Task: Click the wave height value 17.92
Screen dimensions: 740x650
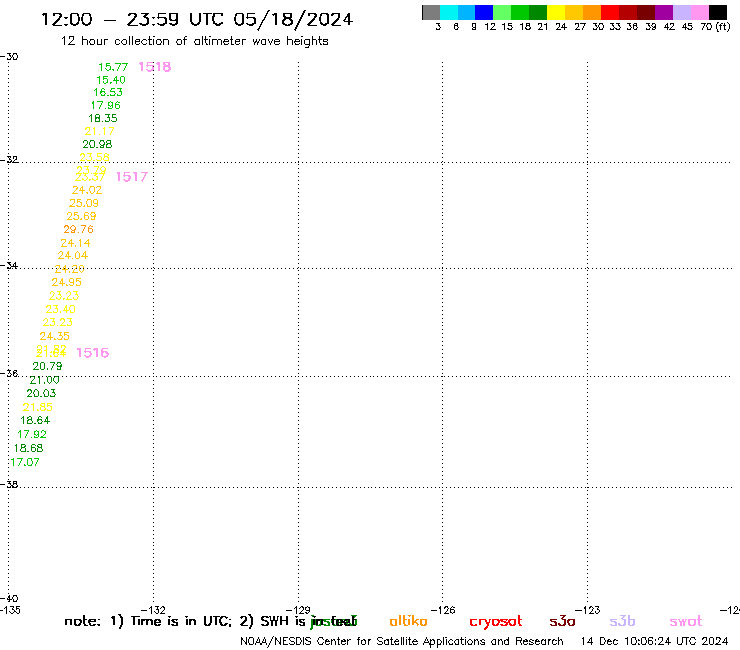Action: pos(32,434)
